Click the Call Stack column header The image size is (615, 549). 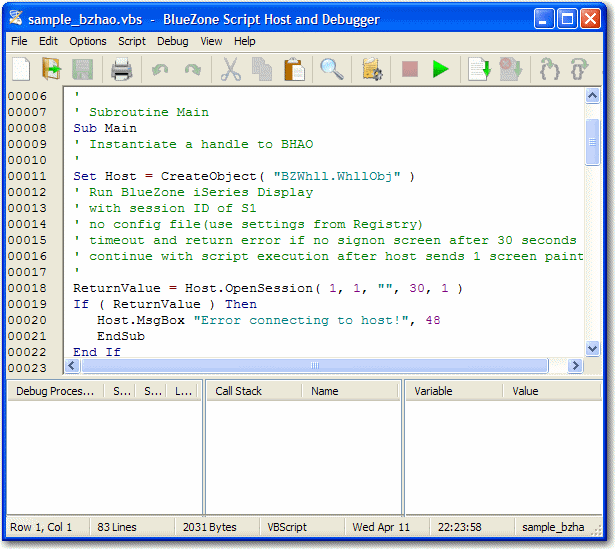tap(254, 391)
